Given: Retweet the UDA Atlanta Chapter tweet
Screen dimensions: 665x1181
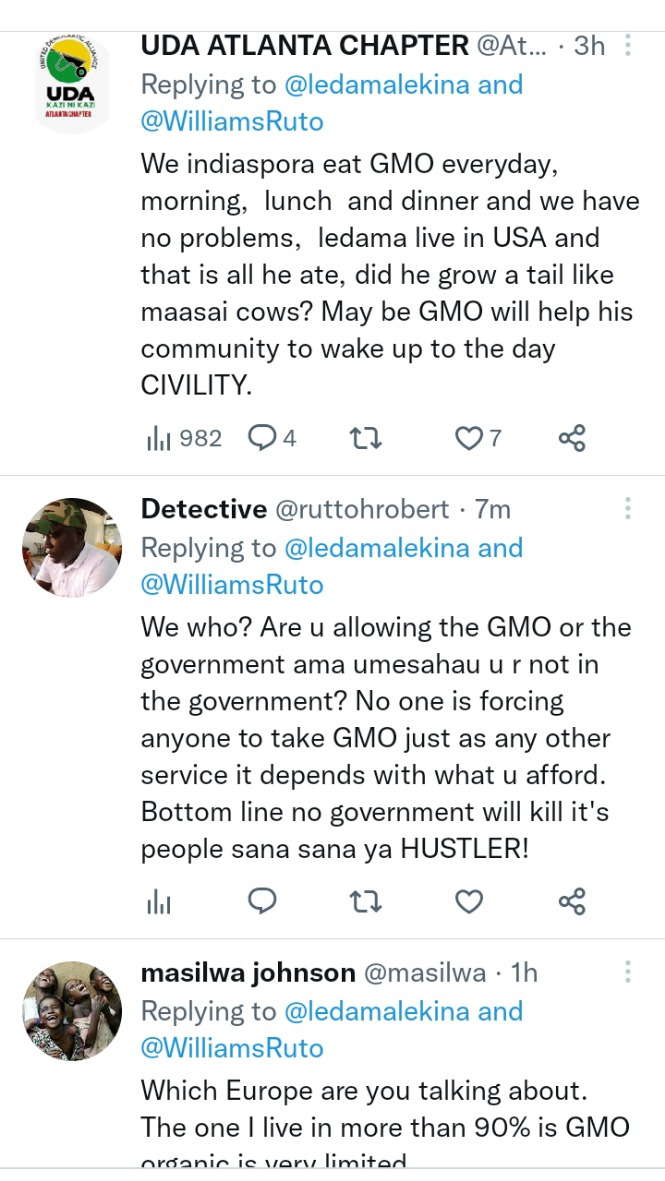Looking at the screenshot, I should tap(365, 438).
